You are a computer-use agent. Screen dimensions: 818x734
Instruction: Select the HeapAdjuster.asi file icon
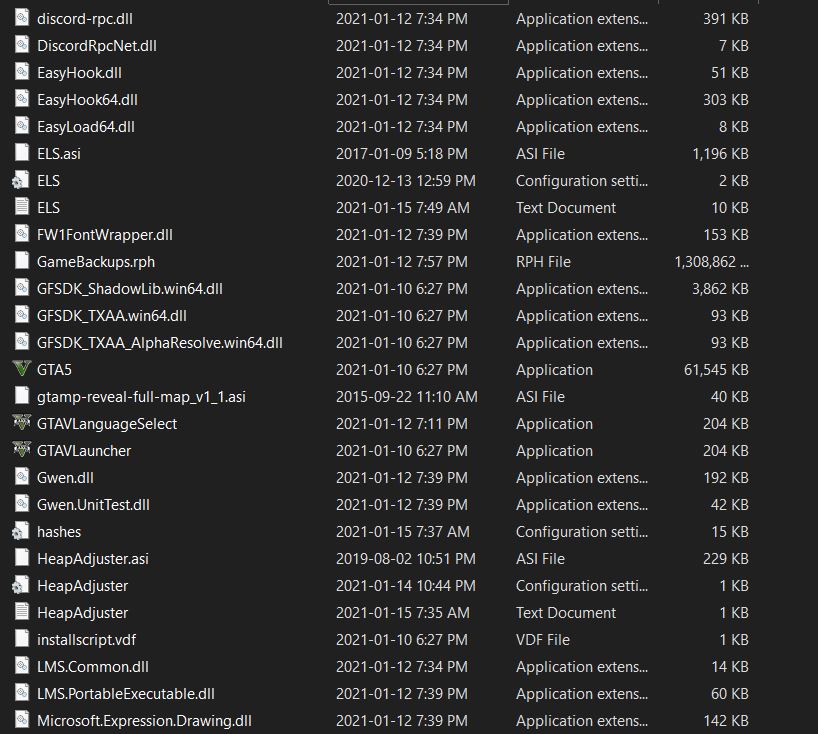21,558
